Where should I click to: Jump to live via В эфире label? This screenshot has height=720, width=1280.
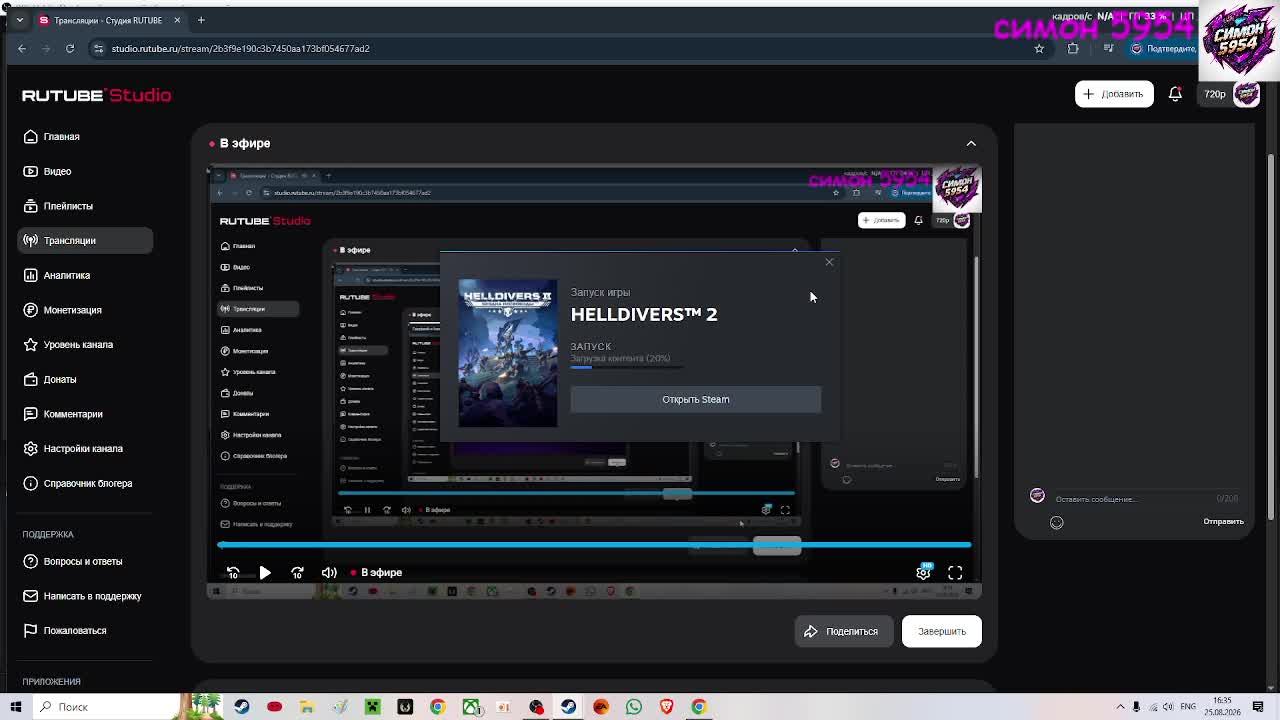(376, 573)
